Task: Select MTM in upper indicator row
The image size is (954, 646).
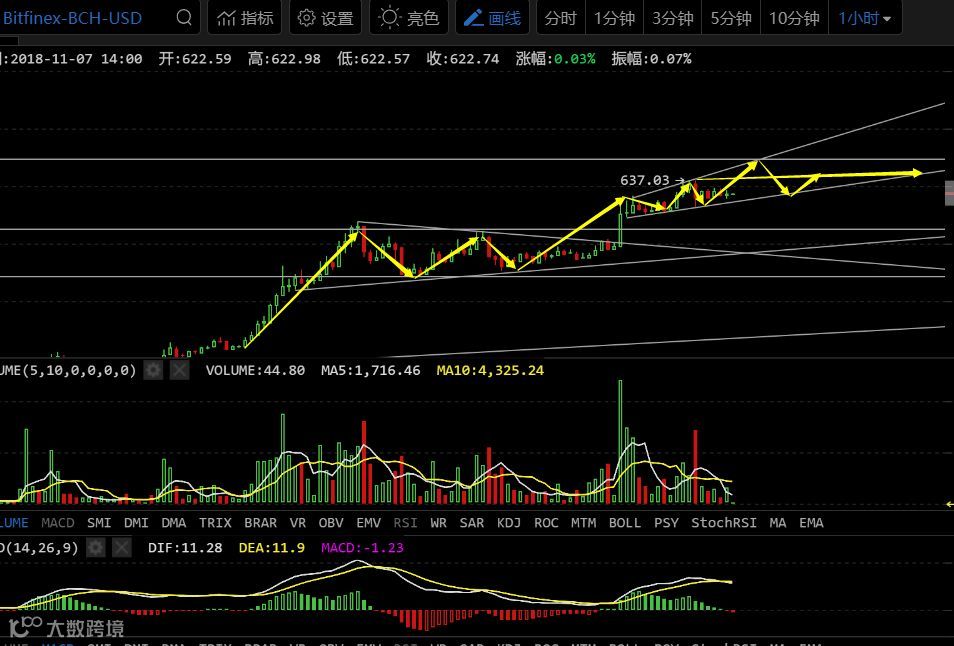Action: point(583,523)
